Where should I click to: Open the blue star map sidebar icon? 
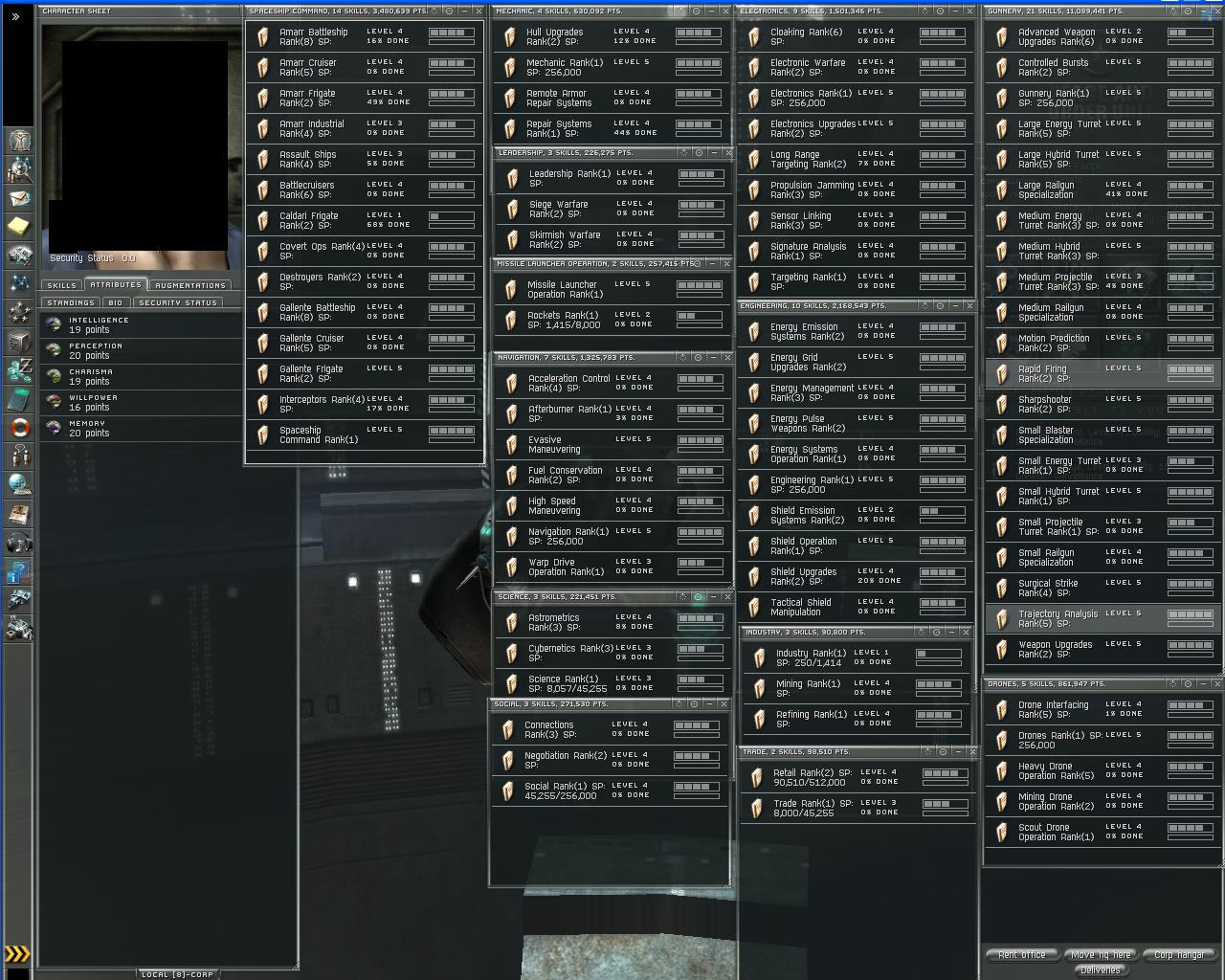click(19, 284)
